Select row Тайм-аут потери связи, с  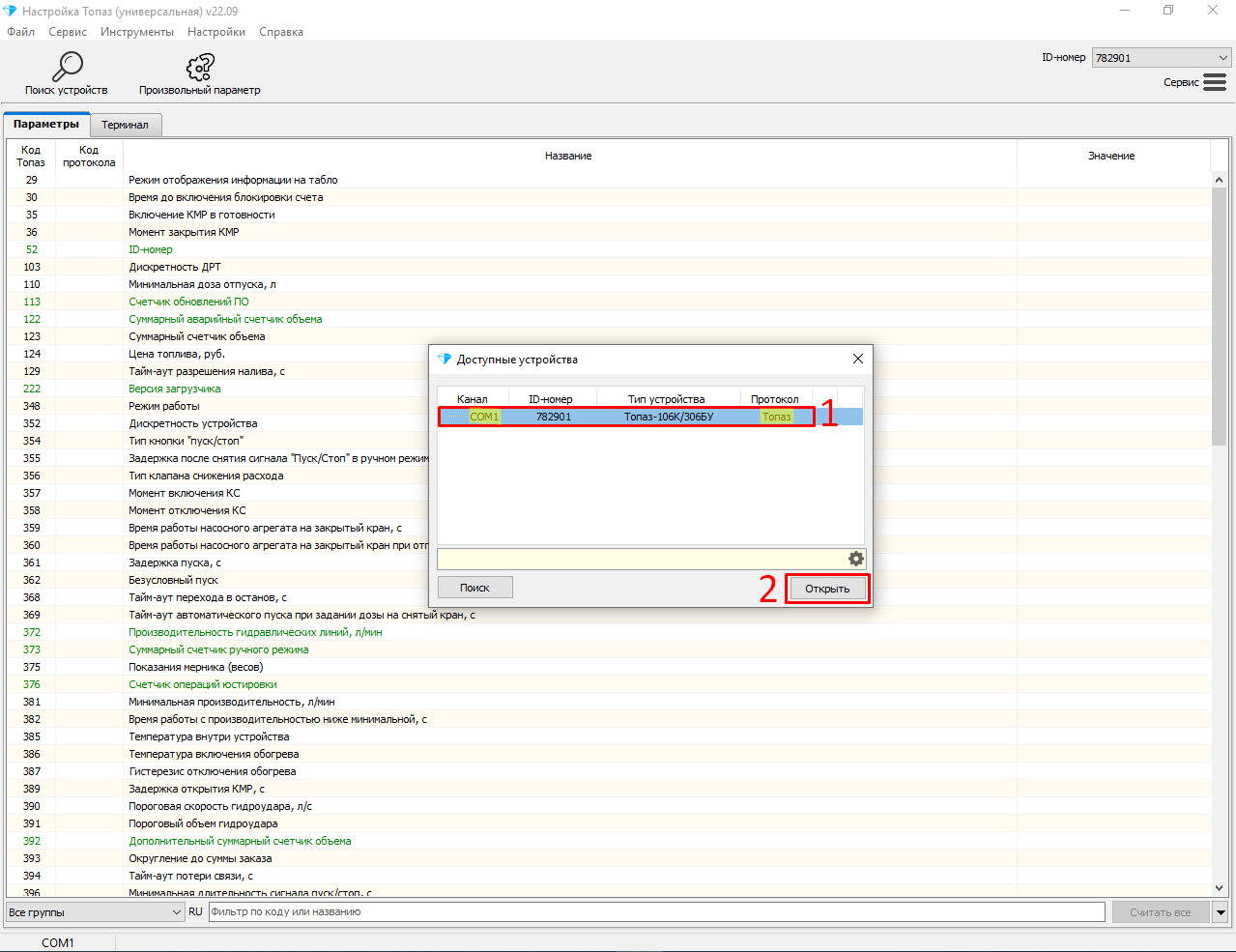pyautogui.click(x=609, y=876)
